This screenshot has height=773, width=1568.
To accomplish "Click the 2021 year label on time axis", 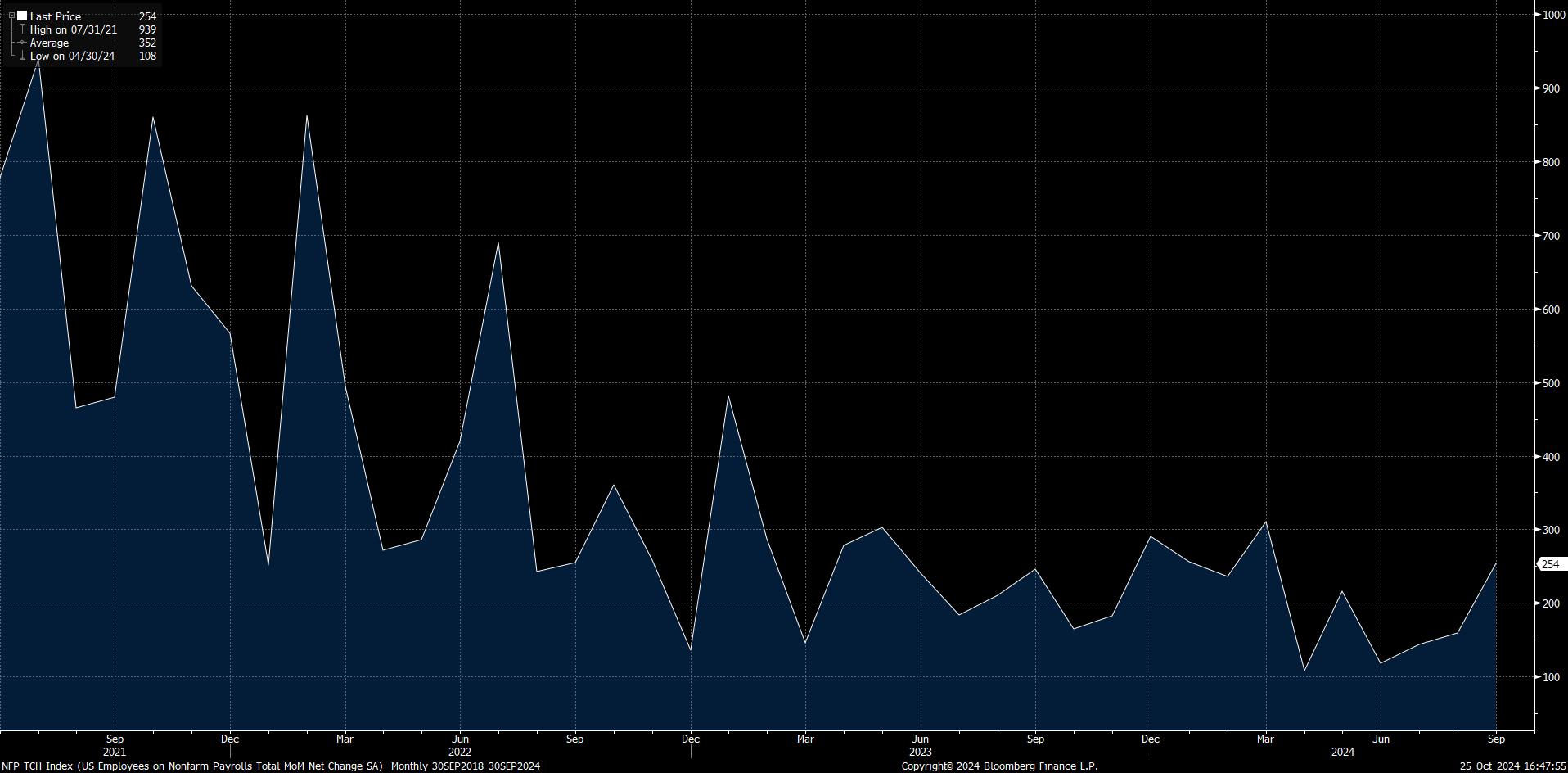I will point(115,752).
